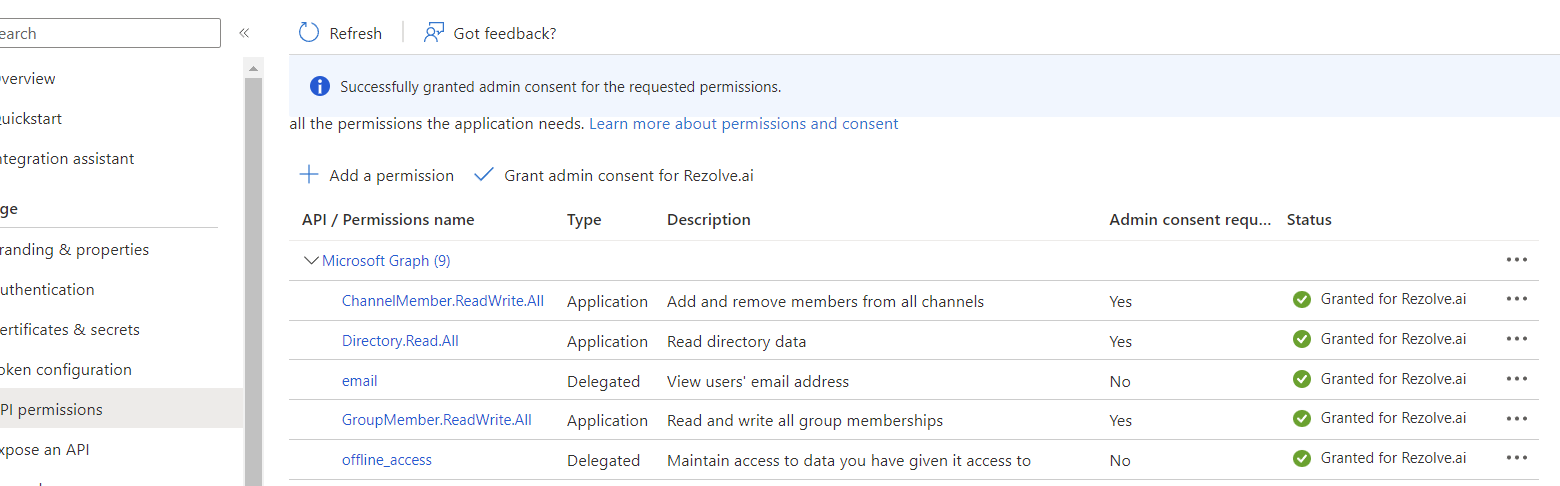Open the GroupMember.ReadWrite.All permission link
Viewport: 1560px width, 486px height.
[x=437, y=420]
